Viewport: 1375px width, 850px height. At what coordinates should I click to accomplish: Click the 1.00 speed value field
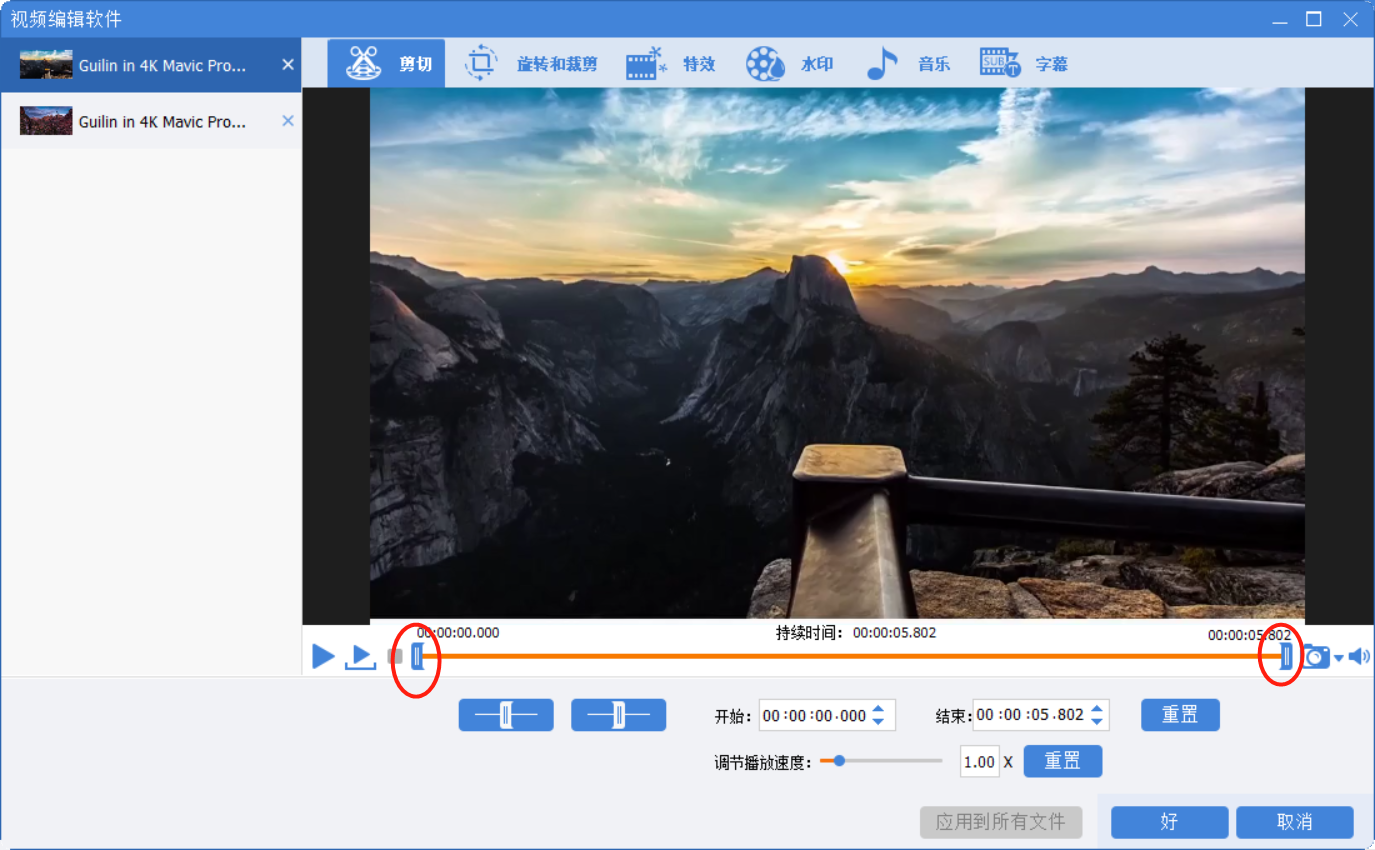tap(979, 762)
